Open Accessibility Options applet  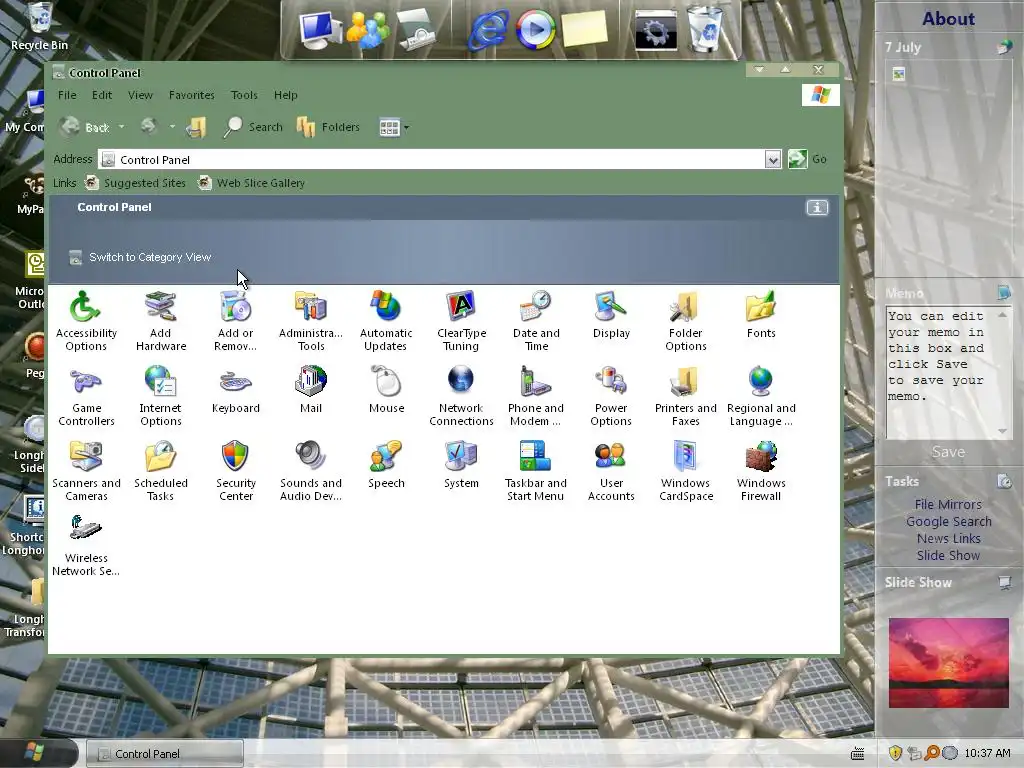click(86, 321)
